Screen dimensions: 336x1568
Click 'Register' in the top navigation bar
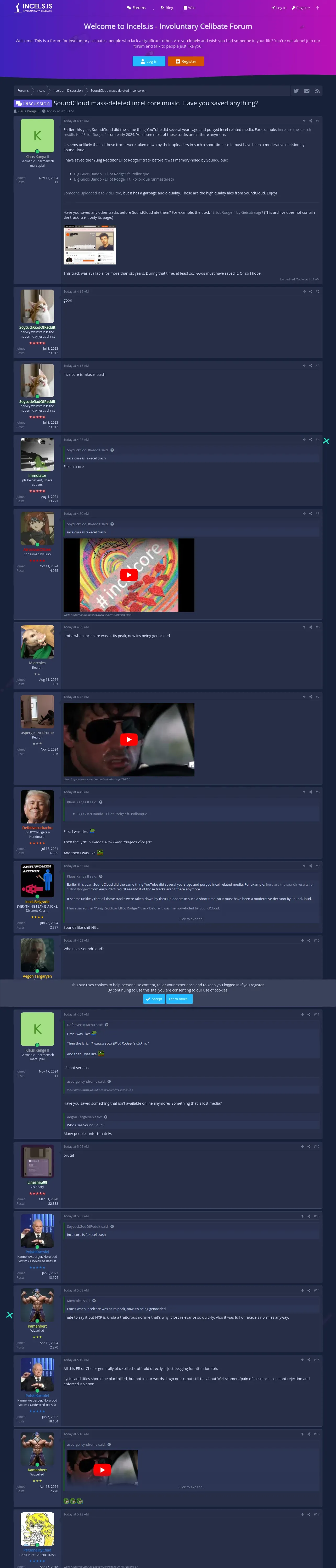(301, 8)
